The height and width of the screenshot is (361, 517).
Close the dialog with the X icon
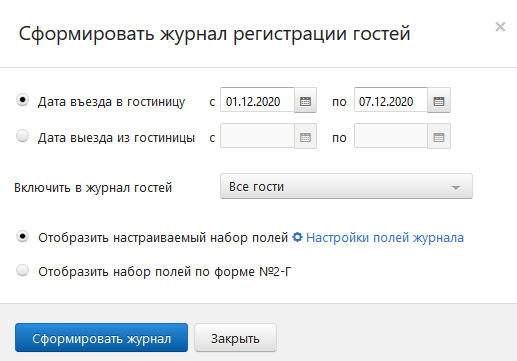tap(500, 27)
